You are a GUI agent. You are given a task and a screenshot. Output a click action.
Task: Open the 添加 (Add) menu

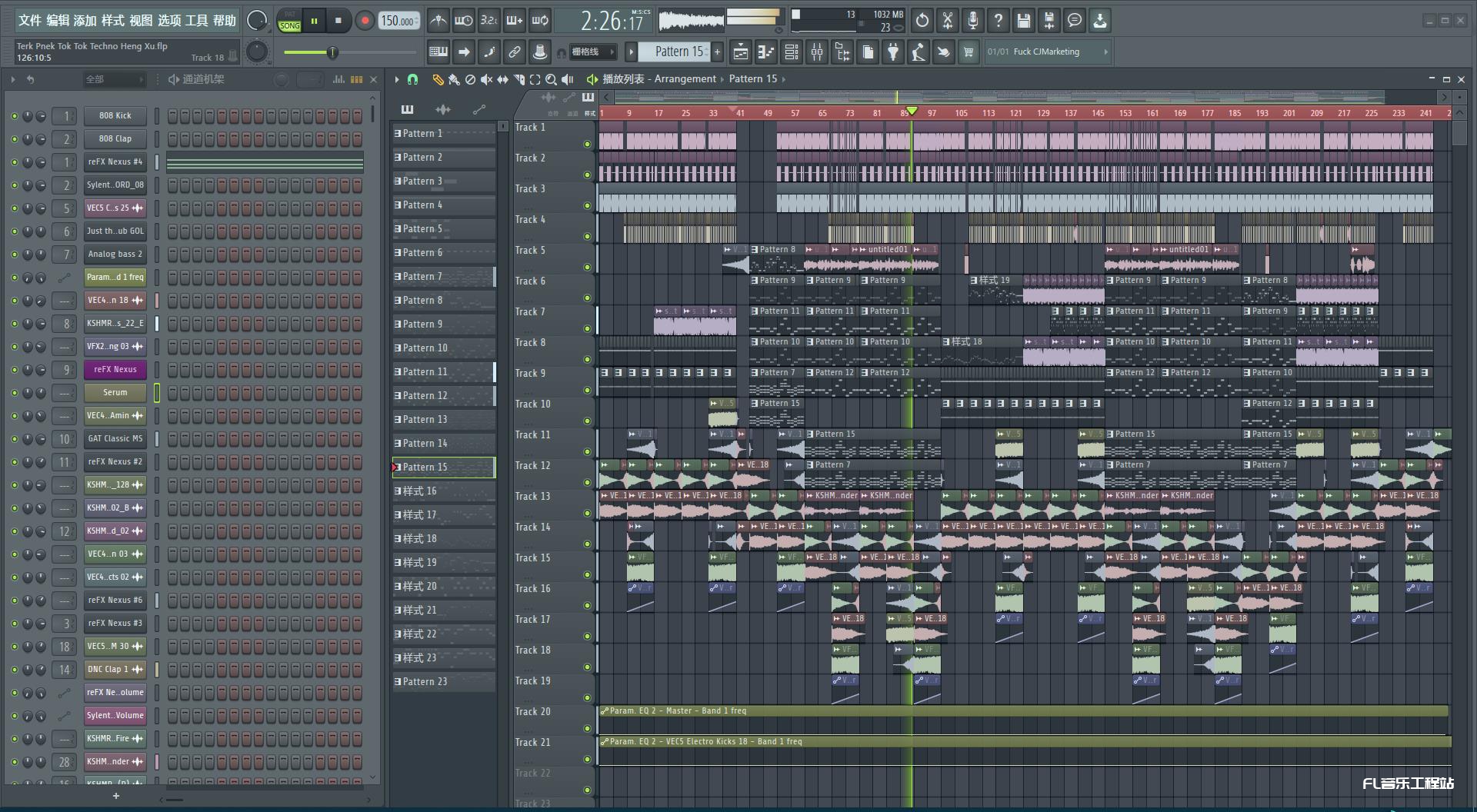tap(85, 21)
